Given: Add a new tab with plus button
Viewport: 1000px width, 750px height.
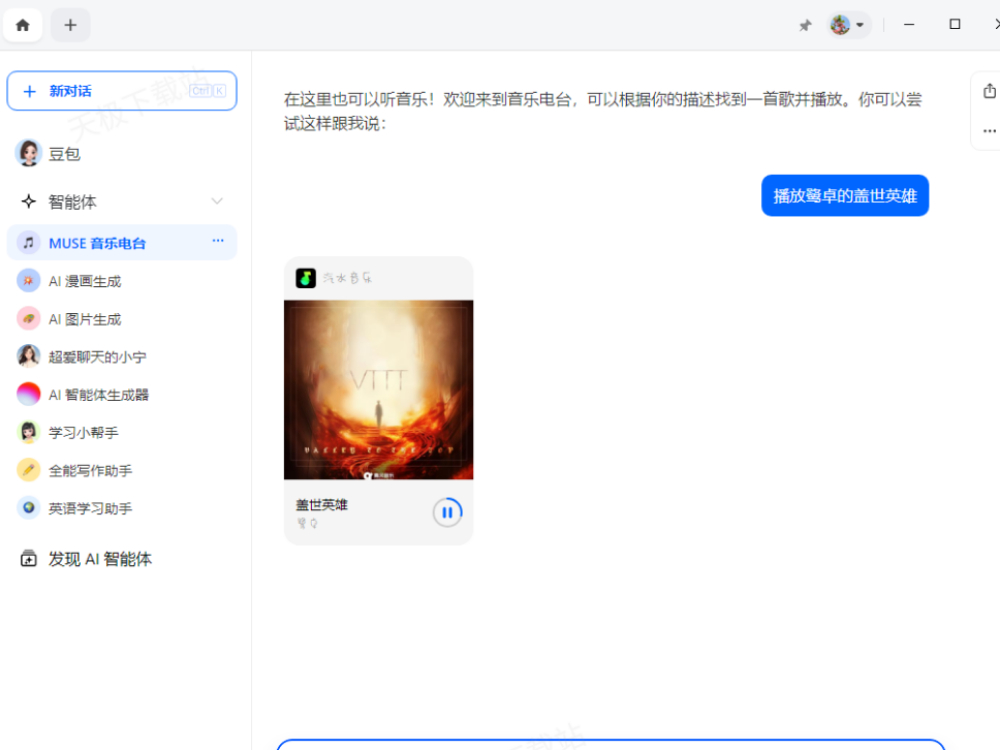Looking at the screenshot, I should click(x=70, y=25).
